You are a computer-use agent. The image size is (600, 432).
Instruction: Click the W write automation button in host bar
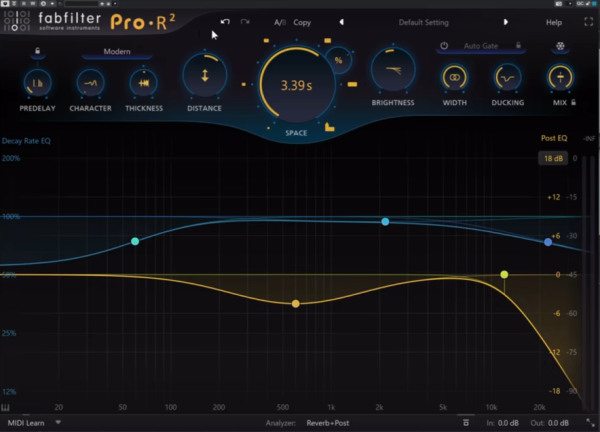coord(33,3)
